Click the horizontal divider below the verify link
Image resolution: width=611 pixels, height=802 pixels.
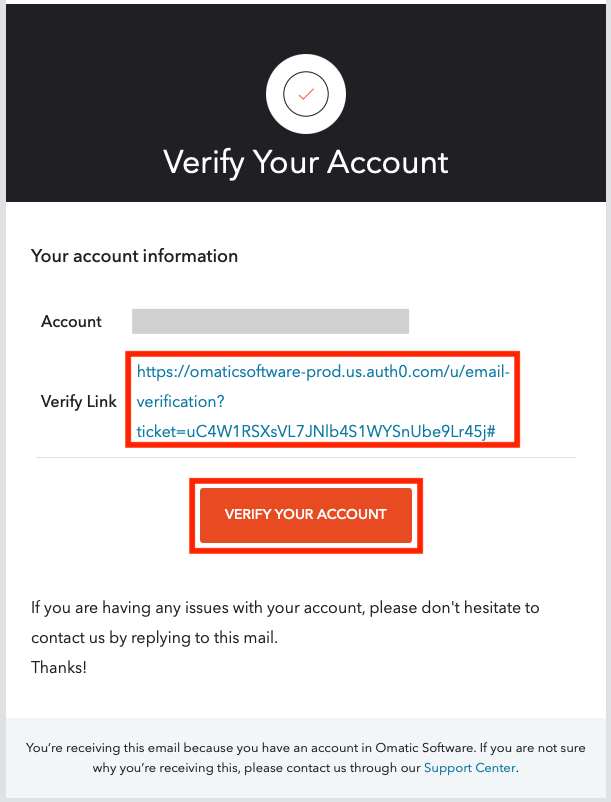click(x=306, y=458)
